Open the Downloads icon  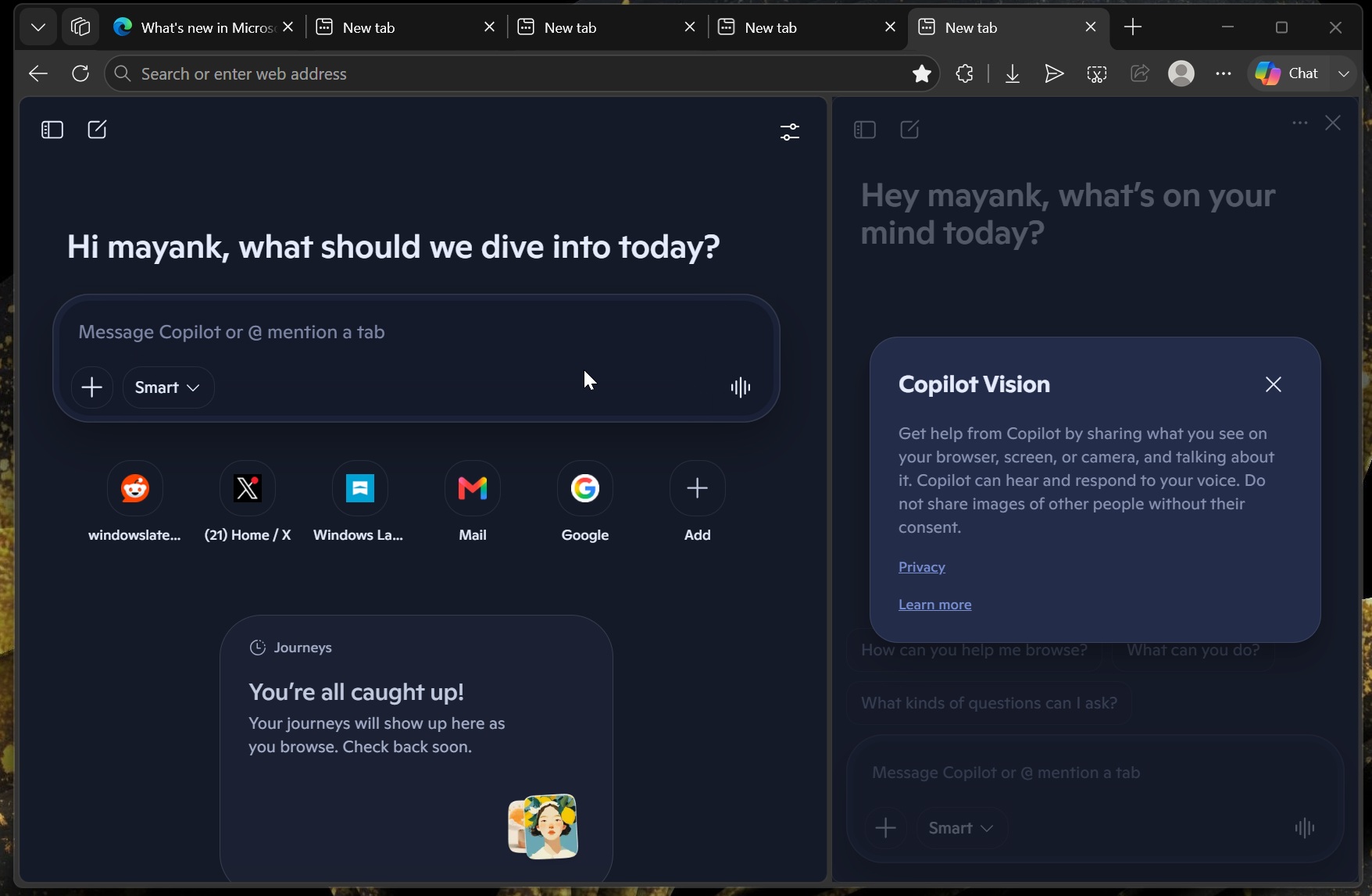1013,73
